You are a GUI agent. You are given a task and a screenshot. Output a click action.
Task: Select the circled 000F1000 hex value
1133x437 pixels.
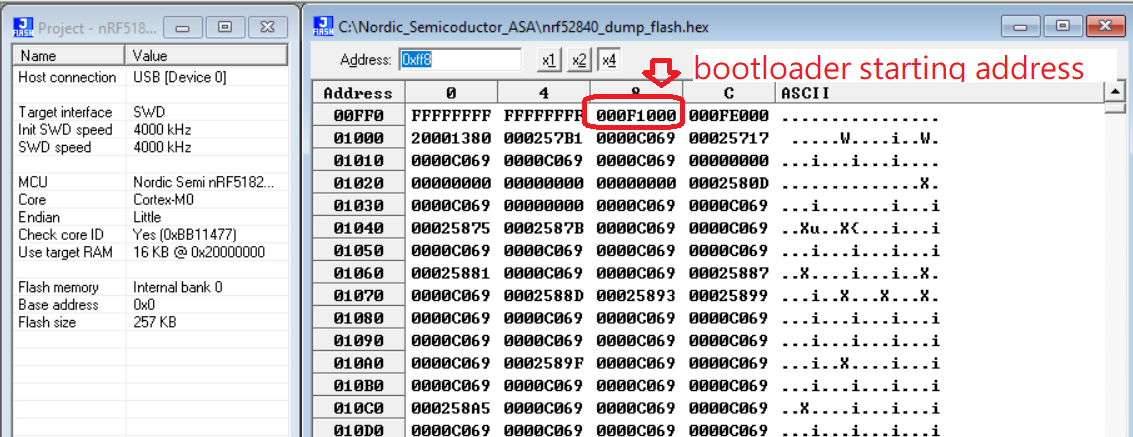tap(636, 116)
